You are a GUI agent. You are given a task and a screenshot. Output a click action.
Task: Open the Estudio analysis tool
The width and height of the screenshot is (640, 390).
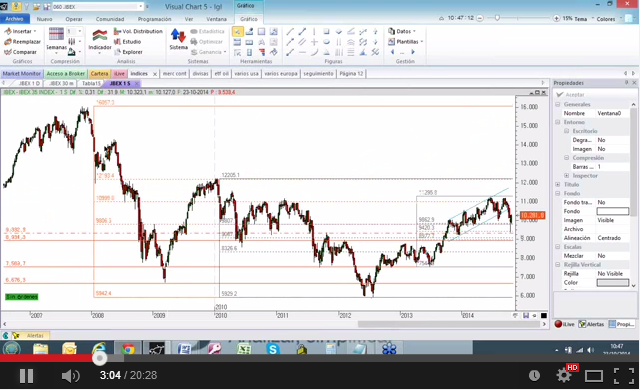click(x=127, y=42)
